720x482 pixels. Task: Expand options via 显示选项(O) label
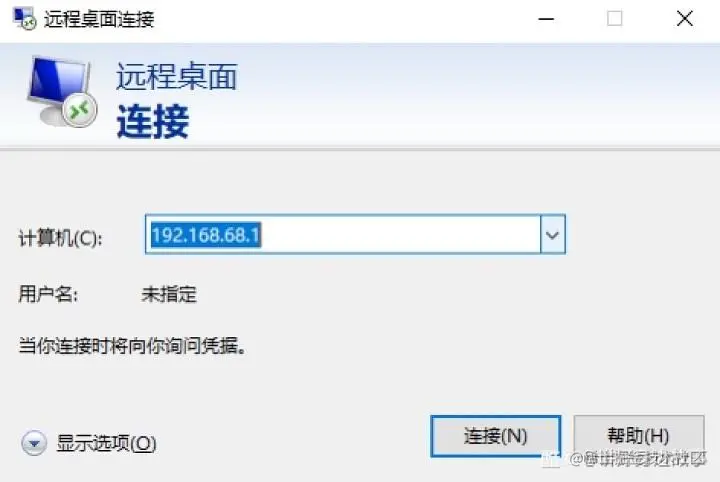106,443
